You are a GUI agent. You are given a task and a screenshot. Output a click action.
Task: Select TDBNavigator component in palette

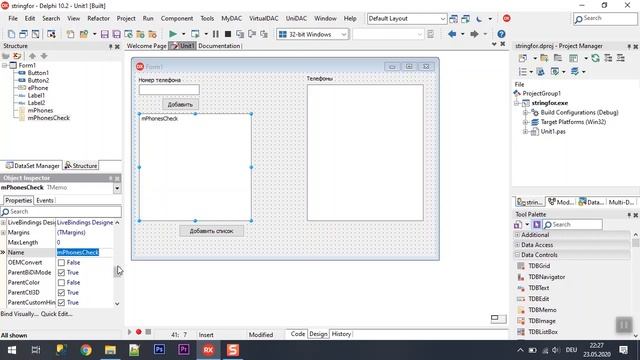coord(546,277)
